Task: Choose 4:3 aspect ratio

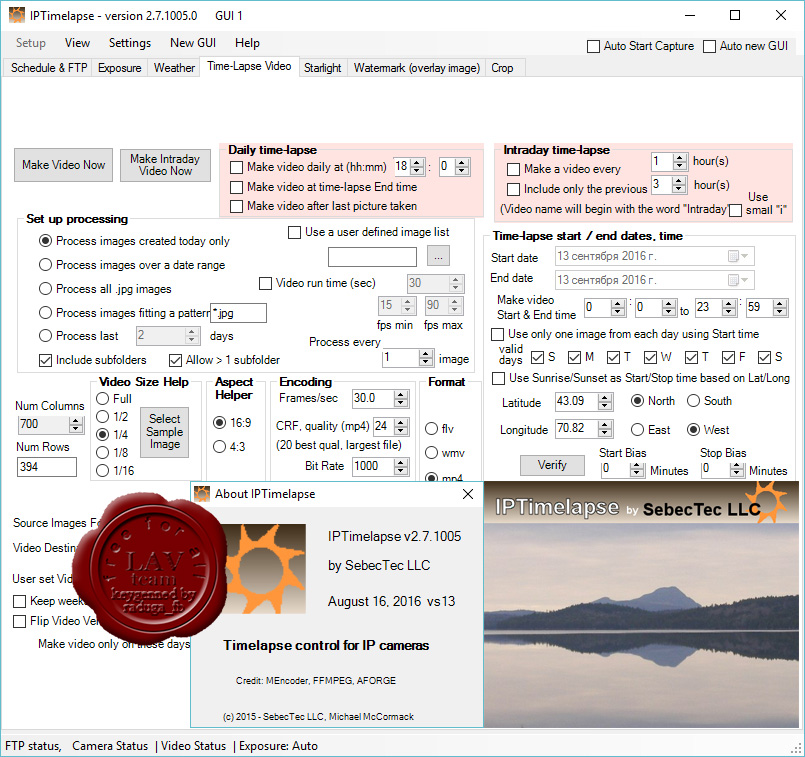Action: (220, 447)
